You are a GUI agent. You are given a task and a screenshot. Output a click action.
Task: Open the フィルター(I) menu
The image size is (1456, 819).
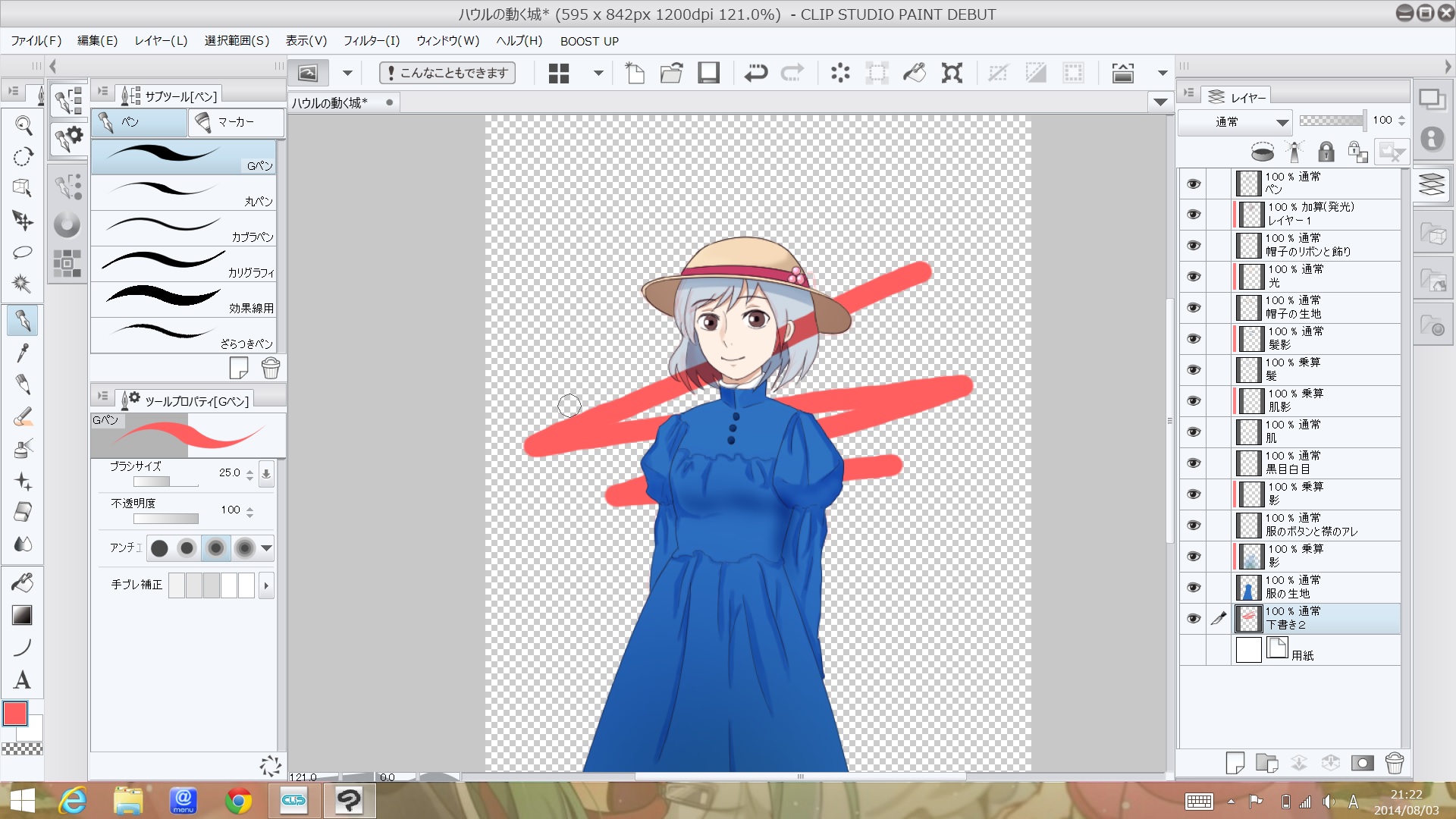[371, 41]
